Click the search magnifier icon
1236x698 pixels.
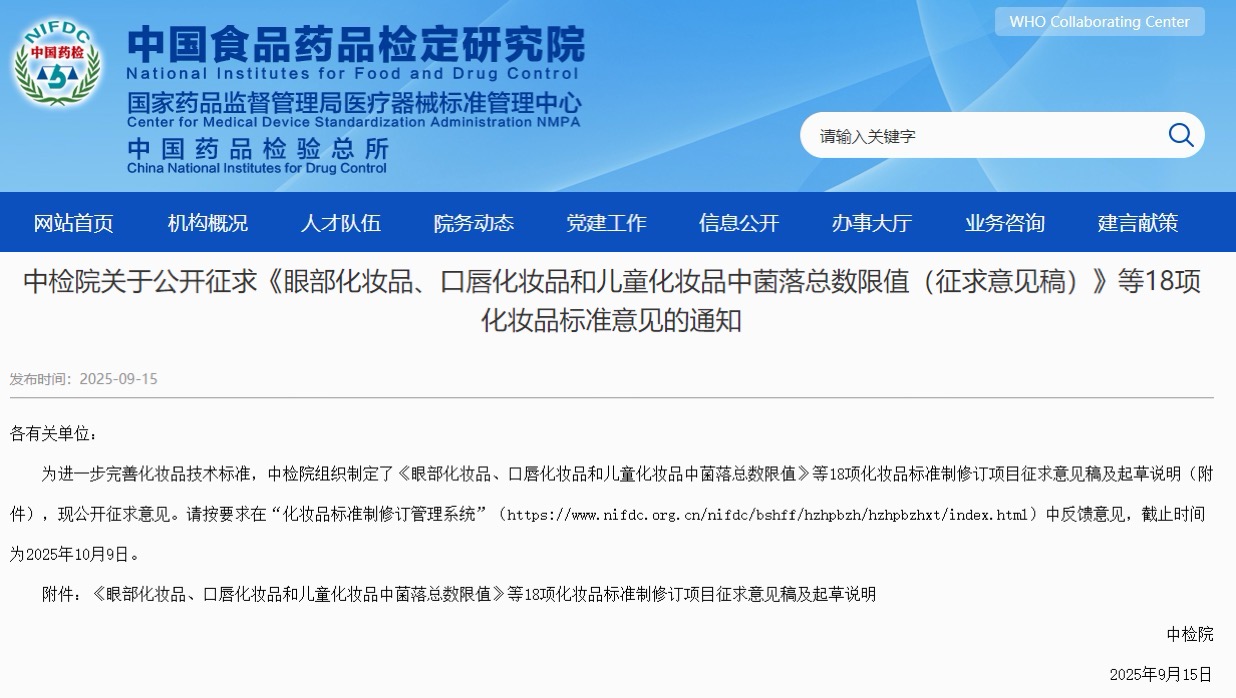1180,135
